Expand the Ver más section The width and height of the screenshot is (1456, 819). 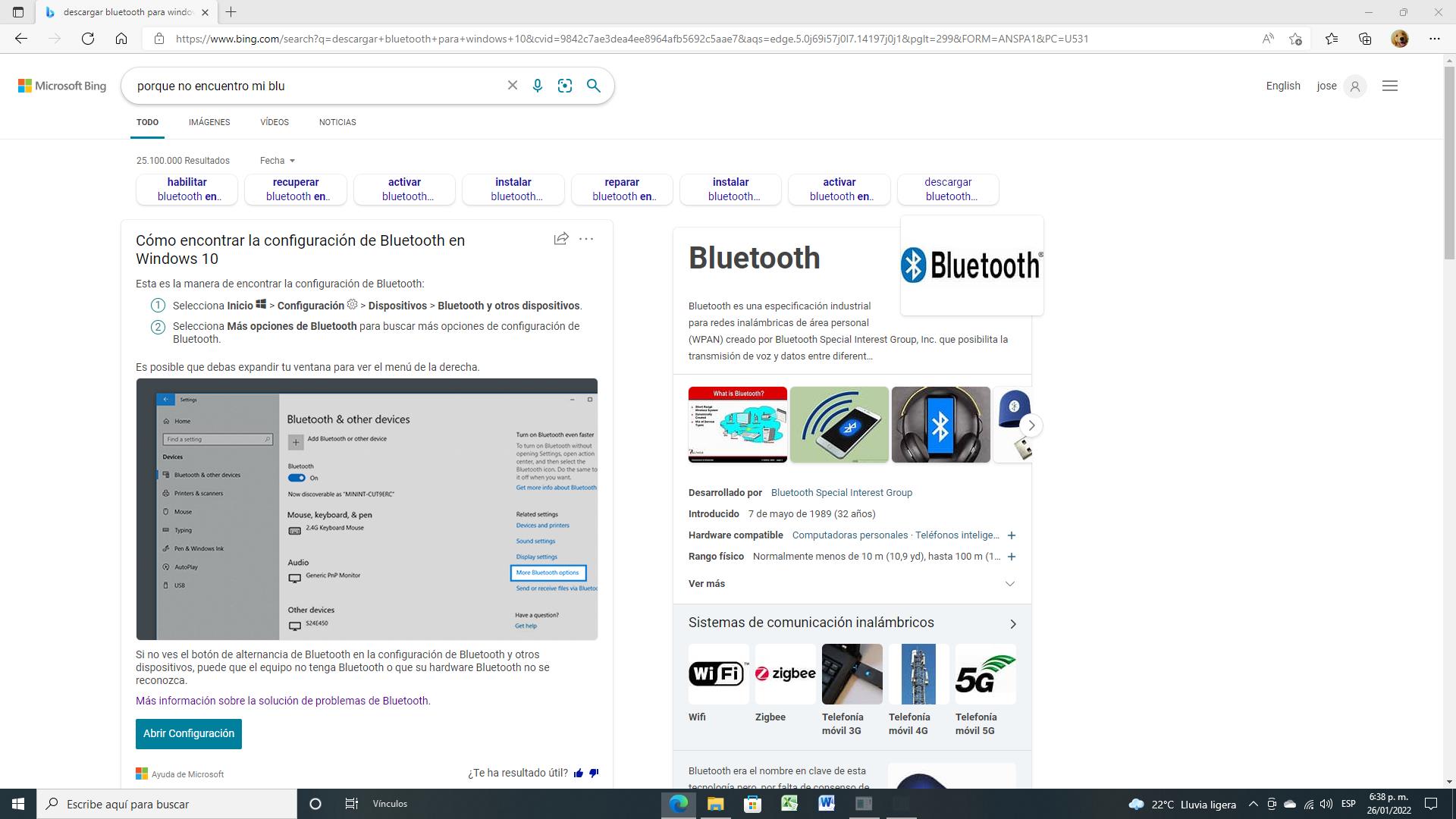pyautogui.click(x=1009, y=584)
